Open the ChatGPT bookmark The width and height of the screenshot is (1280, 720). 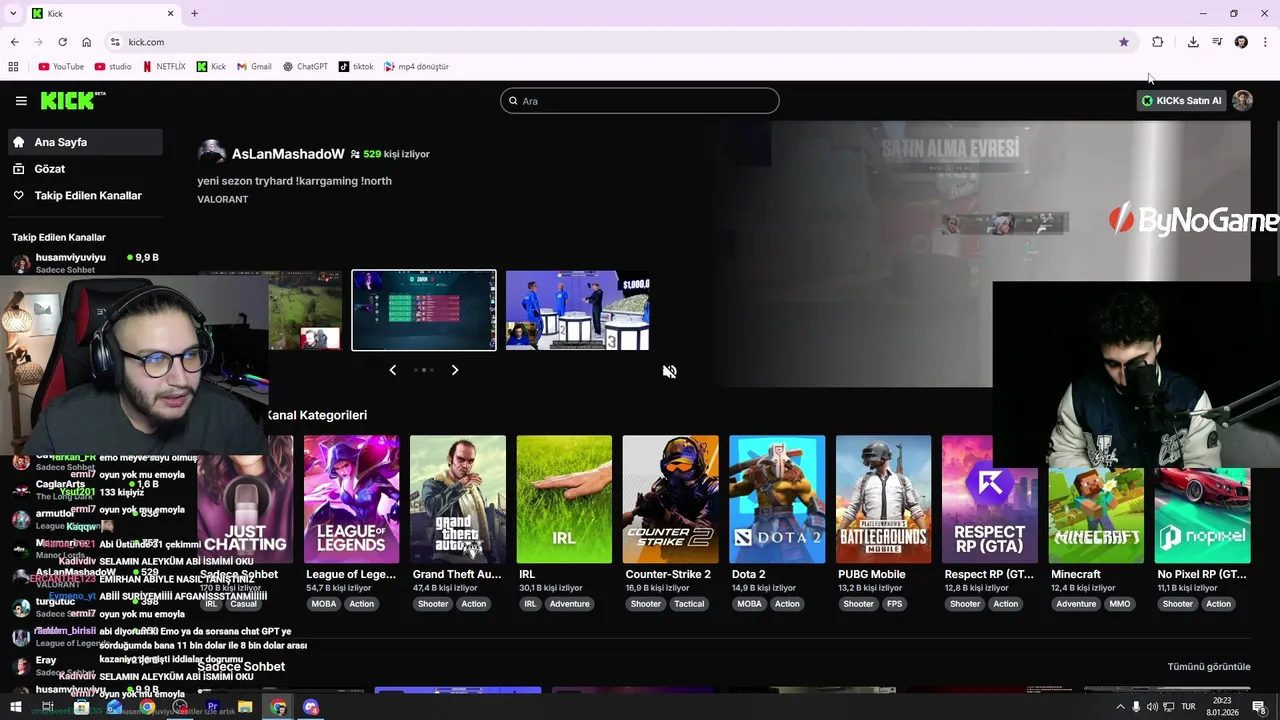tap(305, 67)
